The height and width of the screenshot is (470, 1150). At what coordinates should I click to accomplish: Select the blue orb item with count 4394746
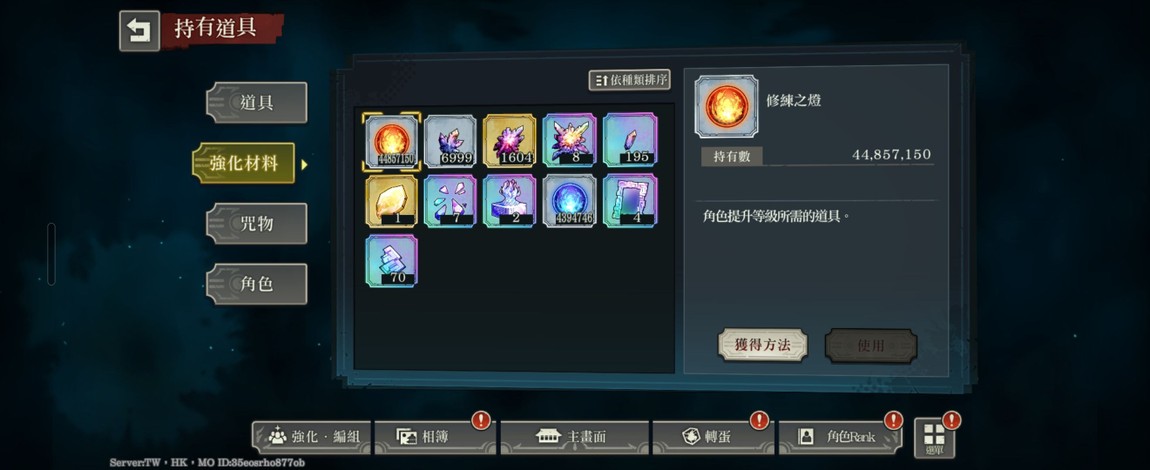[570, 201]
